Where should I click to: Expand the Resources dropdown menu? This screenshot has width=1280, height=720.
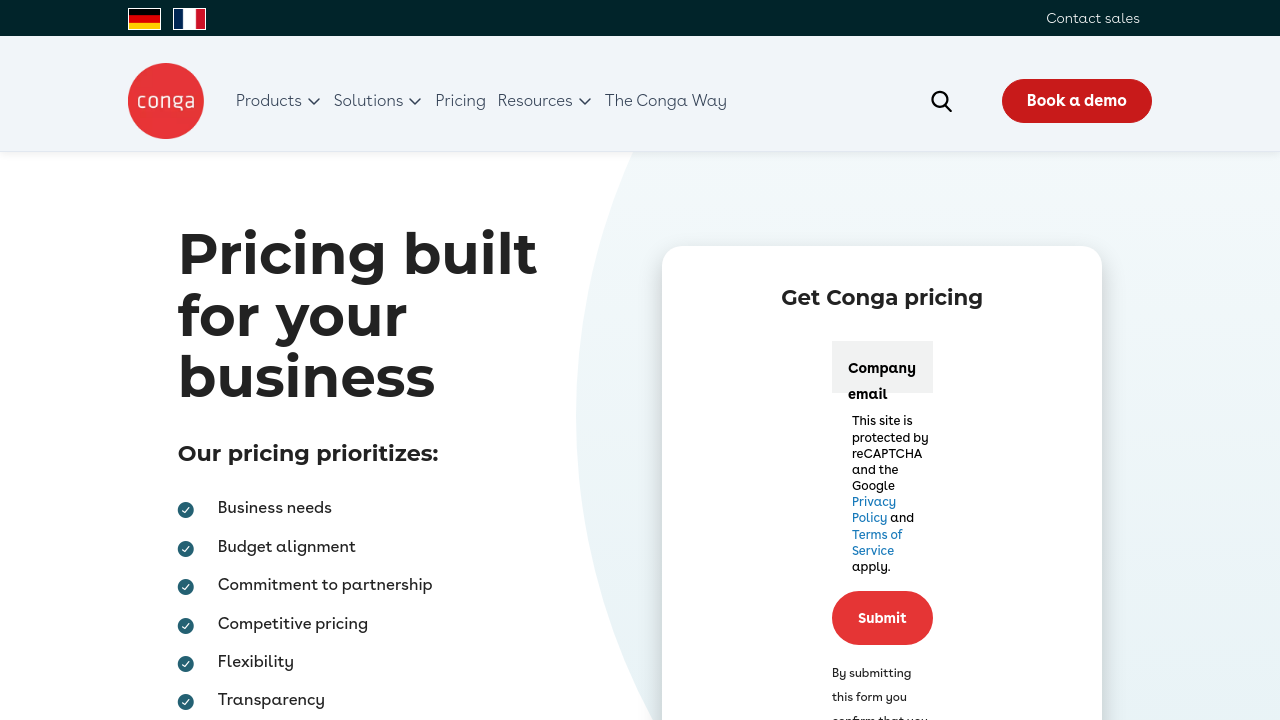pyautogui.click(x=544, y=101)
